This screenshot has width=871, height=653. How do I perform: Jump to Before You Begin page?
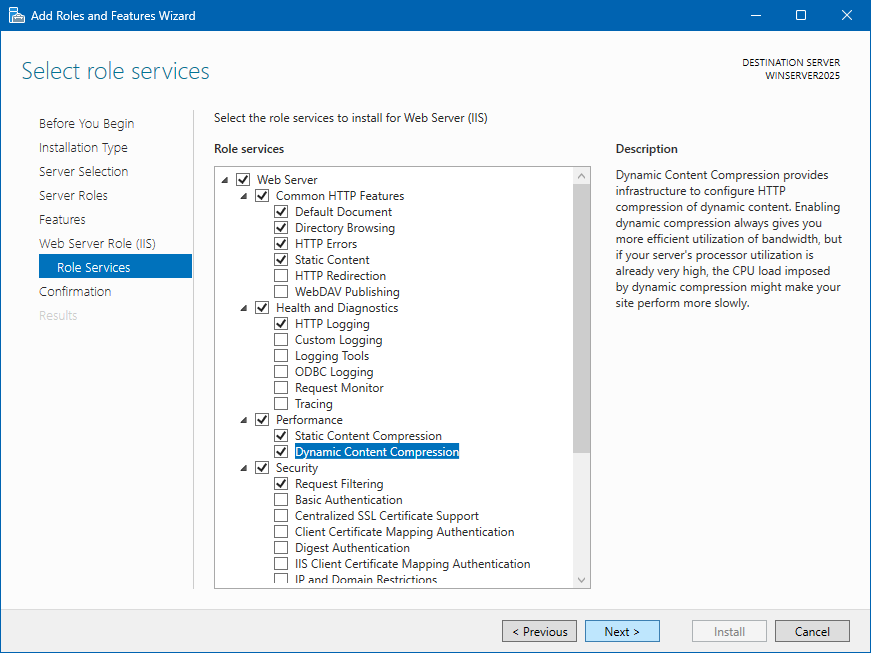(86, 124)
